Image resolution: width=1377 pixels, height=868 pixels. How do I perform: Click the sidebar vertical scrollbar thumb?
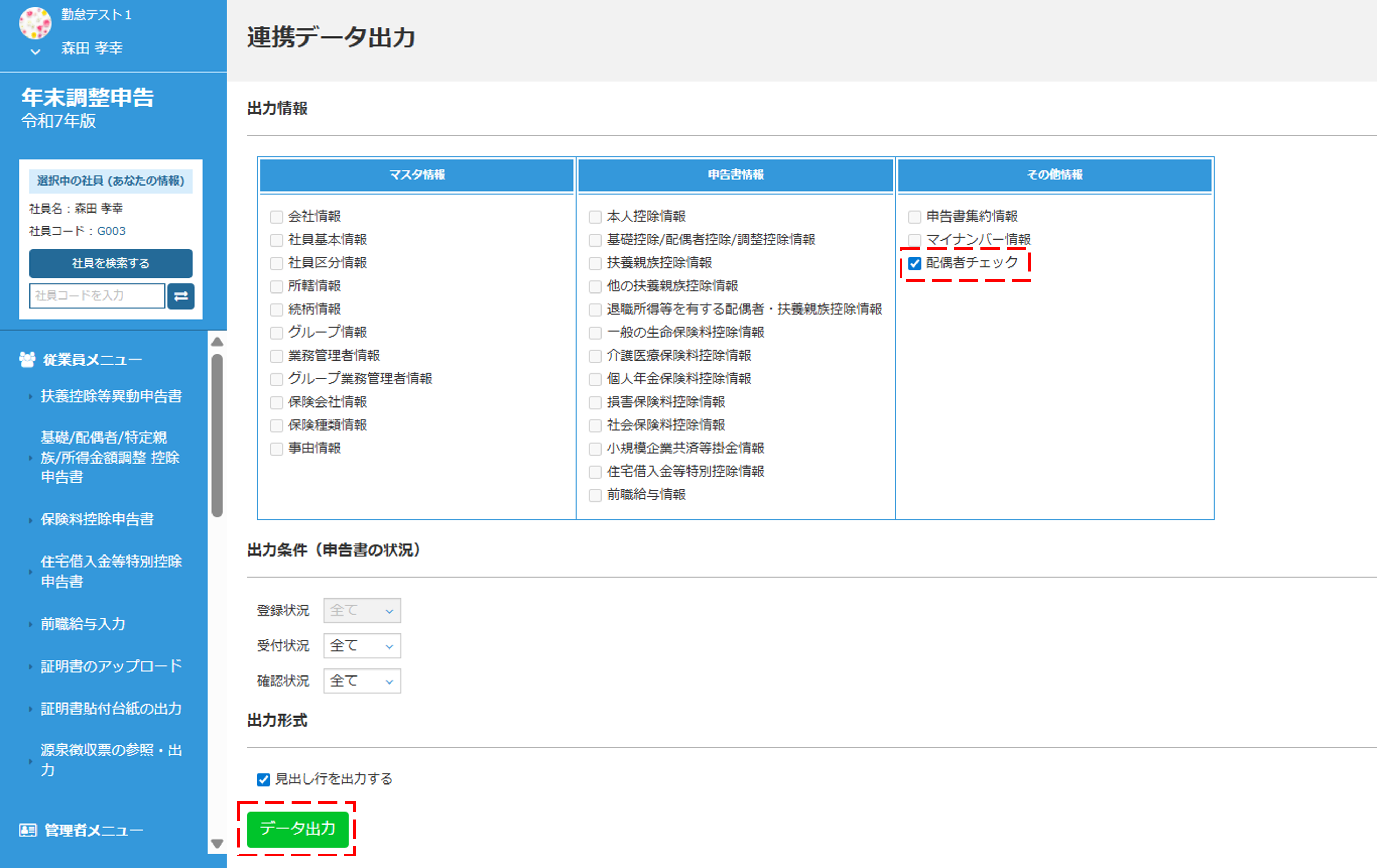point(217,435)
